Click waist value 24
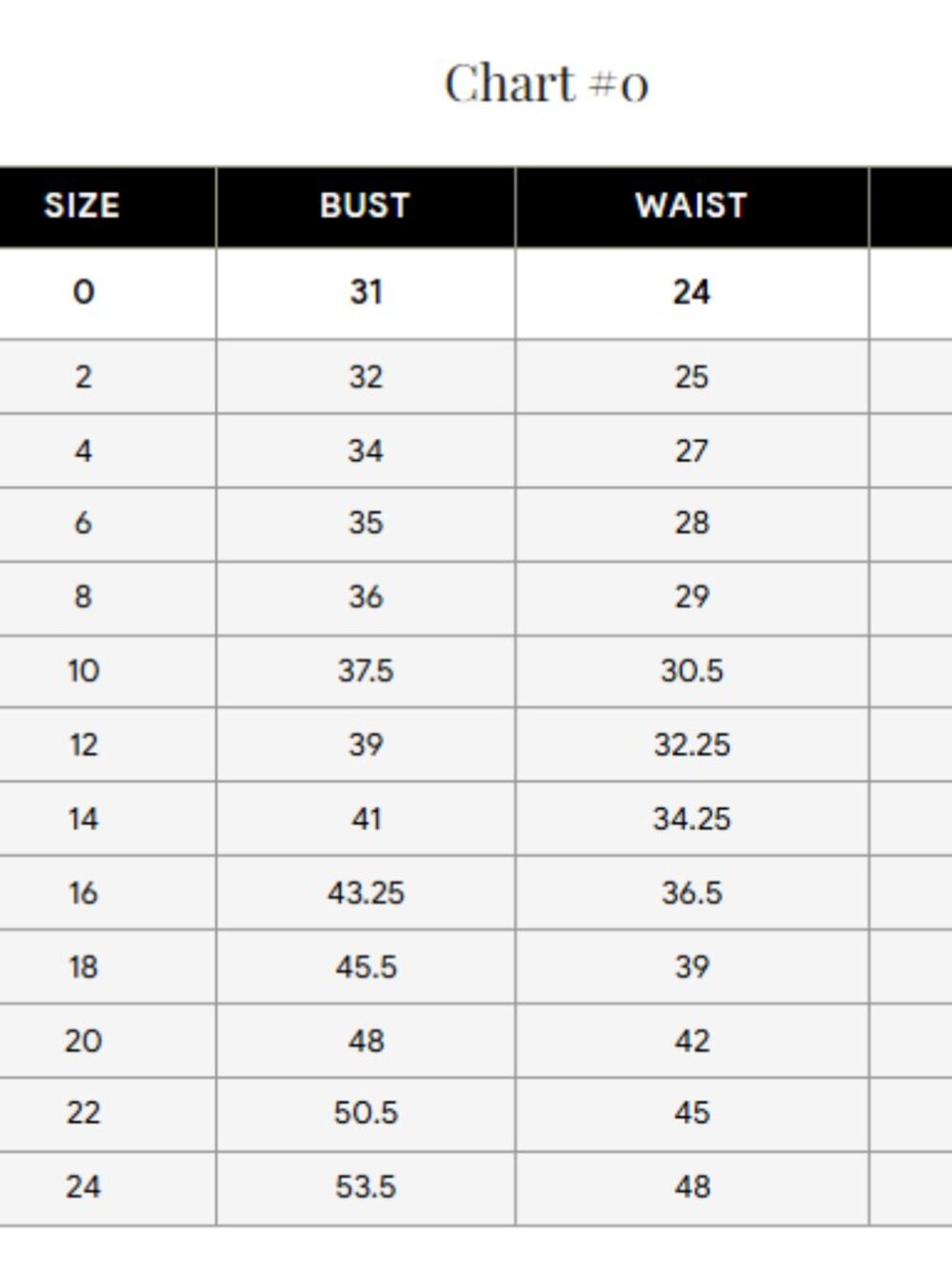Image resolution: width=952 pixels, height=1269 pixels. point(691,291)
